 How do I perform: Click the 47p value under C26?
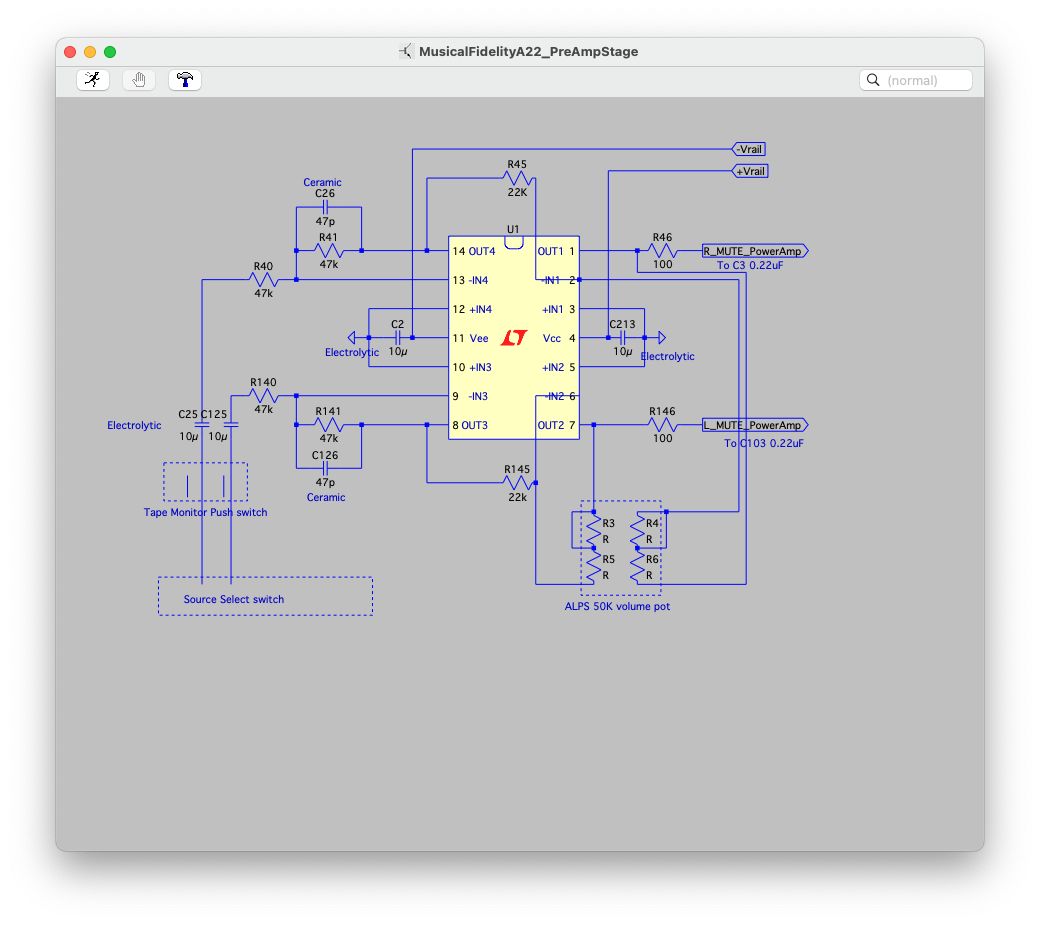(x=324, y=221)
